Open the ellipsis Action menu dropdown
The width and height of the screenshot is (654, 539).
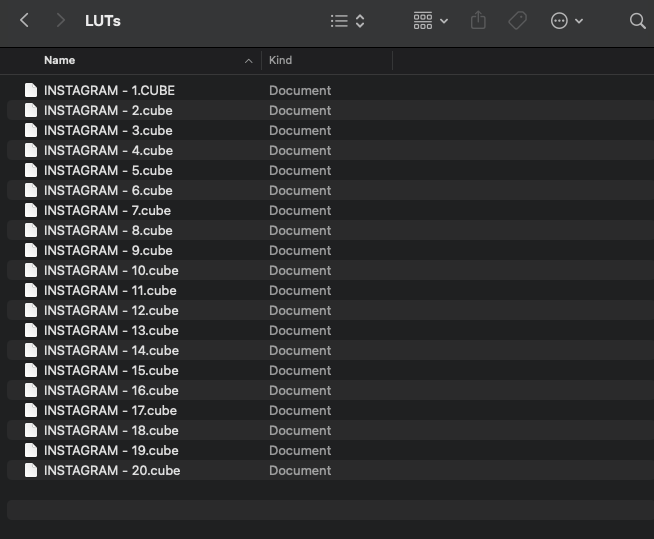click(x=566, y=20)
